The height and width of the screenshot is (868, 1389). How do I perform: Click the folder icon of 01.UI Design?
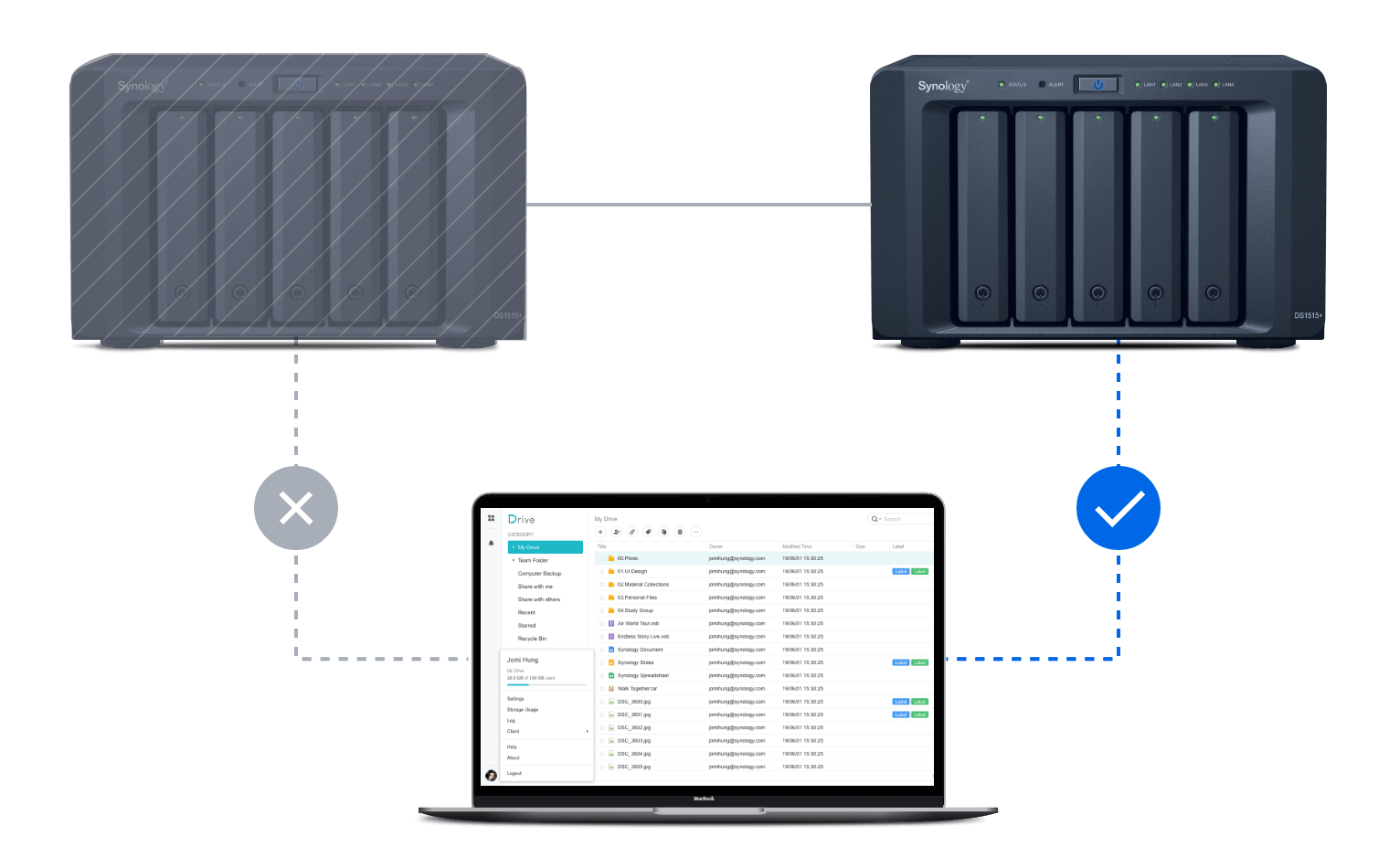611,571
